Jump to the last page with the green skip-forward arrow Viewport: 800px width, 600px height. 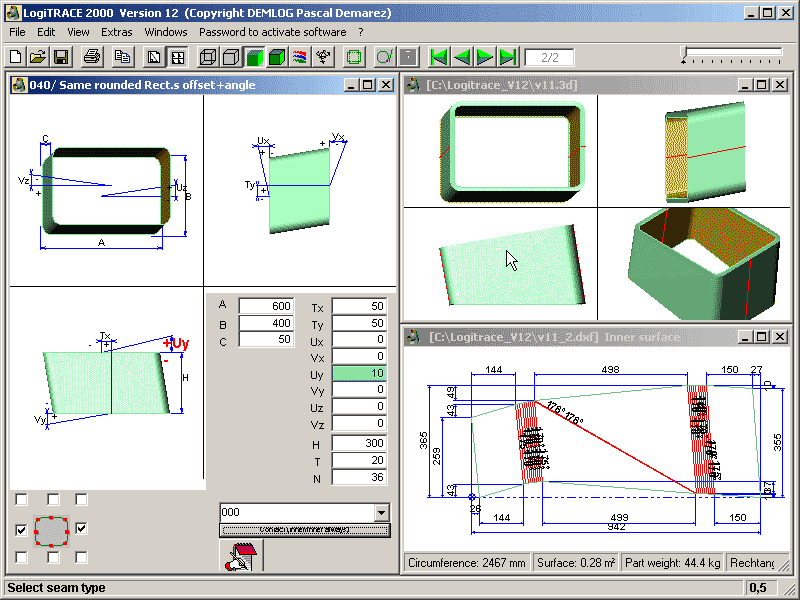click(x=508, y=57)
